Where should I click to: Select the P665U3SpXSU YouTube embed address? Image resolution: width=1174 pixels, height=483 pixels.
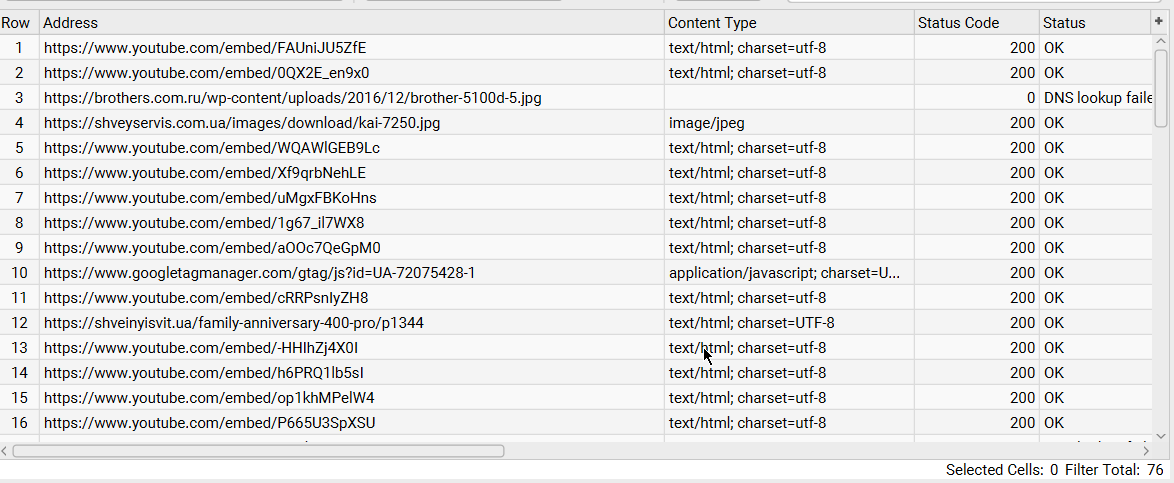(209, 422)
